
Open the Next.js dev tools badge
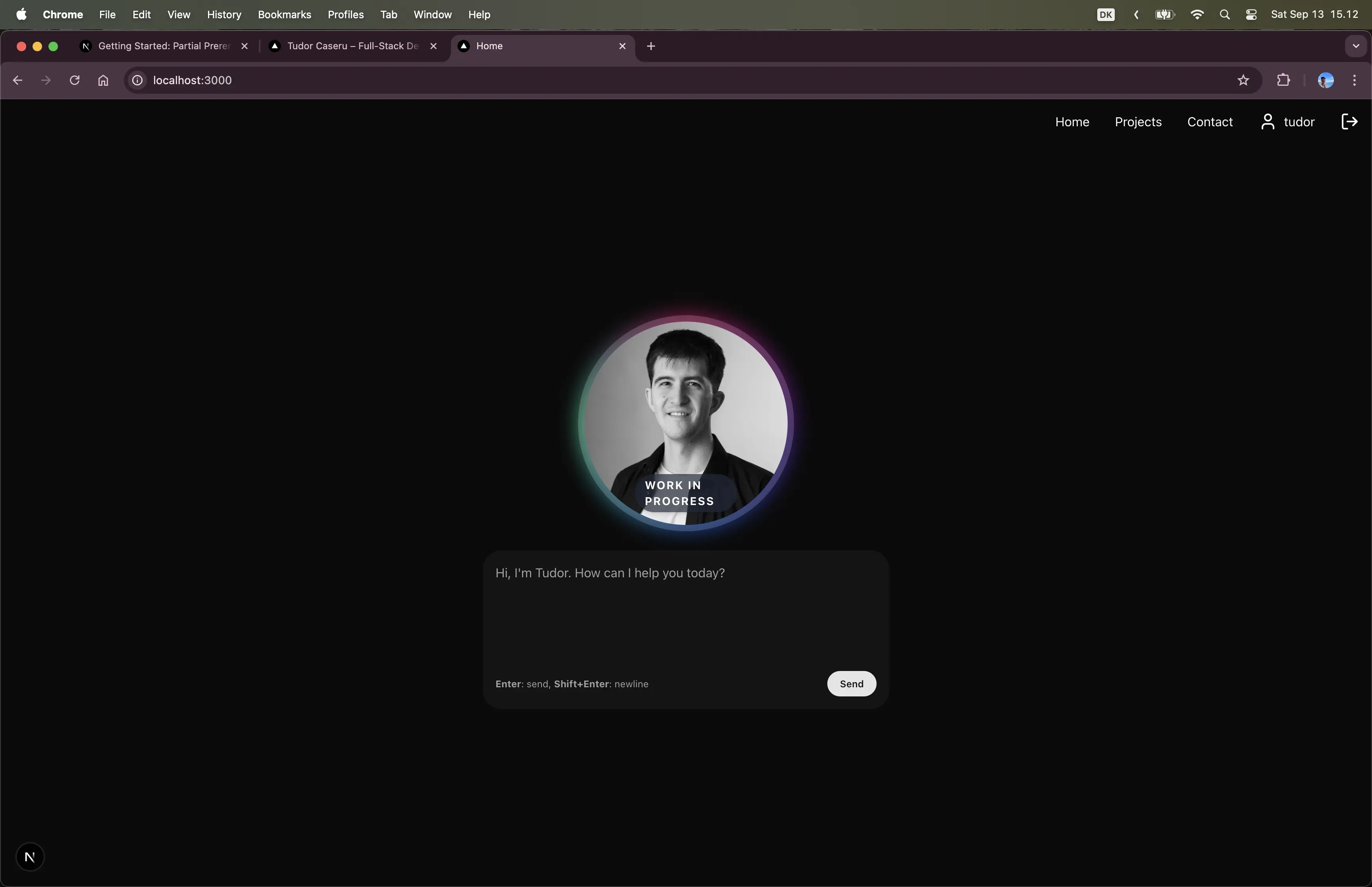point(30,857)
